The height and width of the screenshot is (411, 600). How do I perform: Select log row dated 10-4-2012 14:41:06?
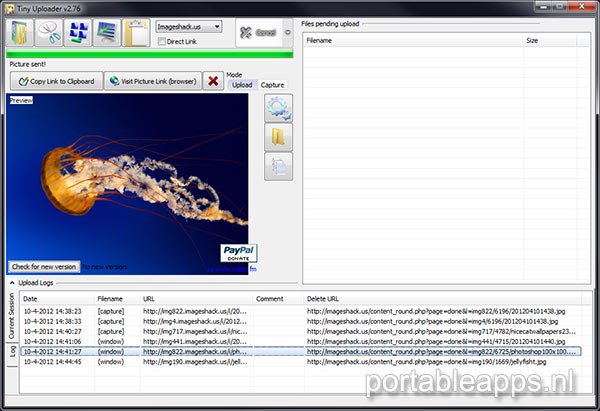(x=301, y=341)
